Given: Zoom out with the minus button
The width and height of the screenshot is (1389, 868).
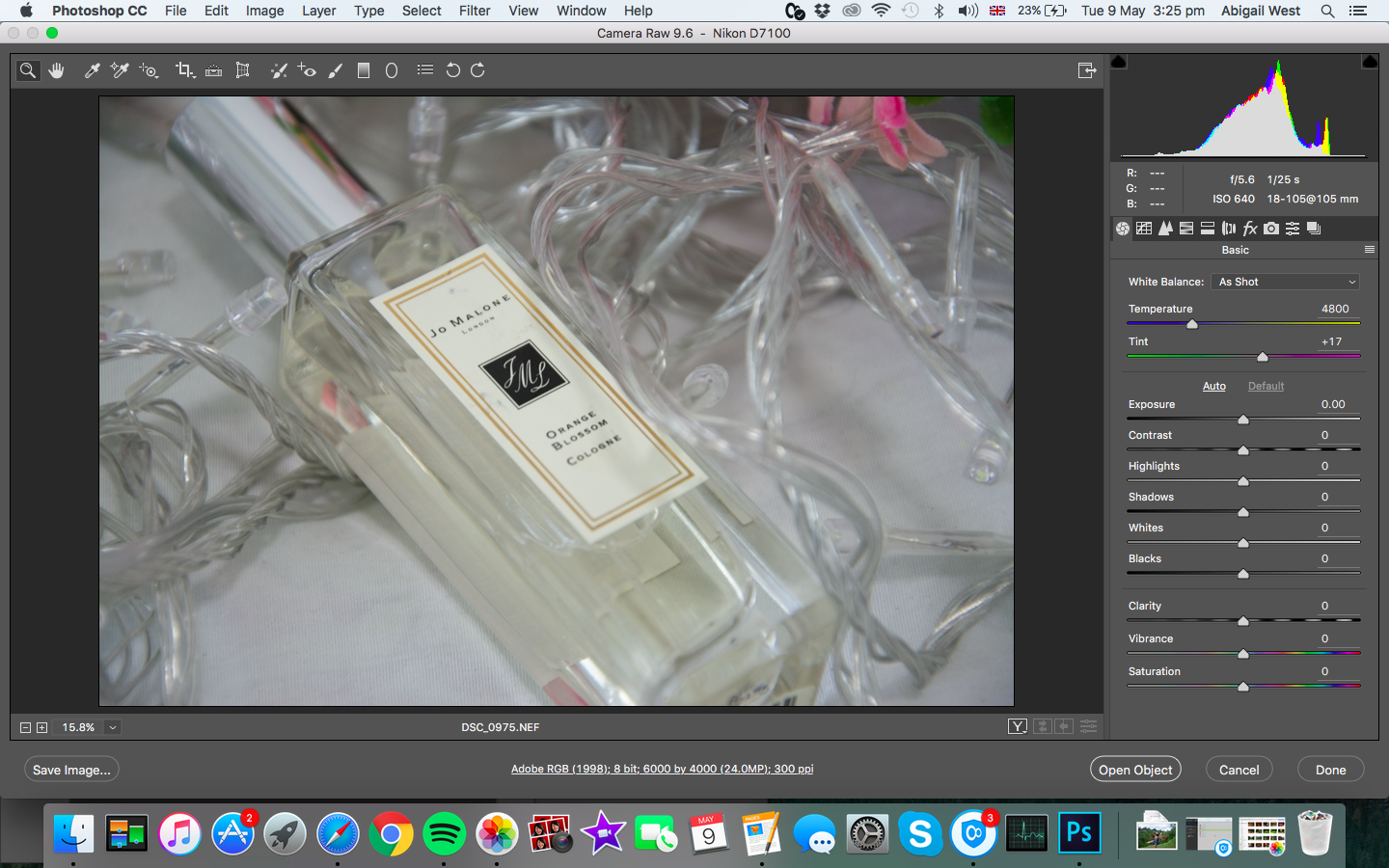Looking at the screenshot, I should pos(26,727).
